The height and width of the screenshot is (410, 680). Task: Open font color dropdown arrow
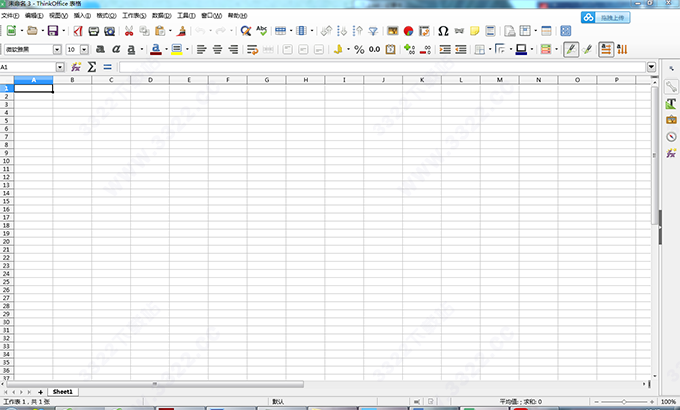[x=166, y=49]
